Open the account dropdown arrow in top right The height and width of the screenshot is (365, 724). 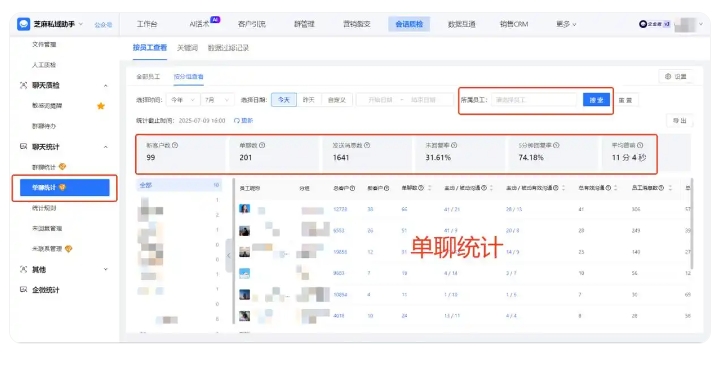click(700, 24)
